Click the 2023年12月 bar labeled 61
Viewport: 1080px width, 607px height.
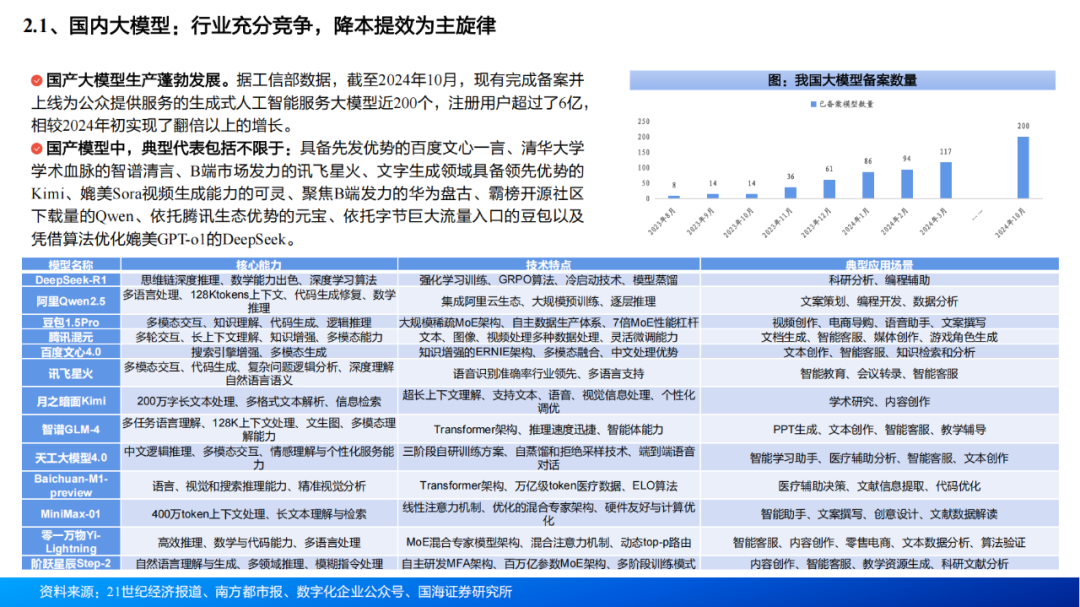[829, 189]
